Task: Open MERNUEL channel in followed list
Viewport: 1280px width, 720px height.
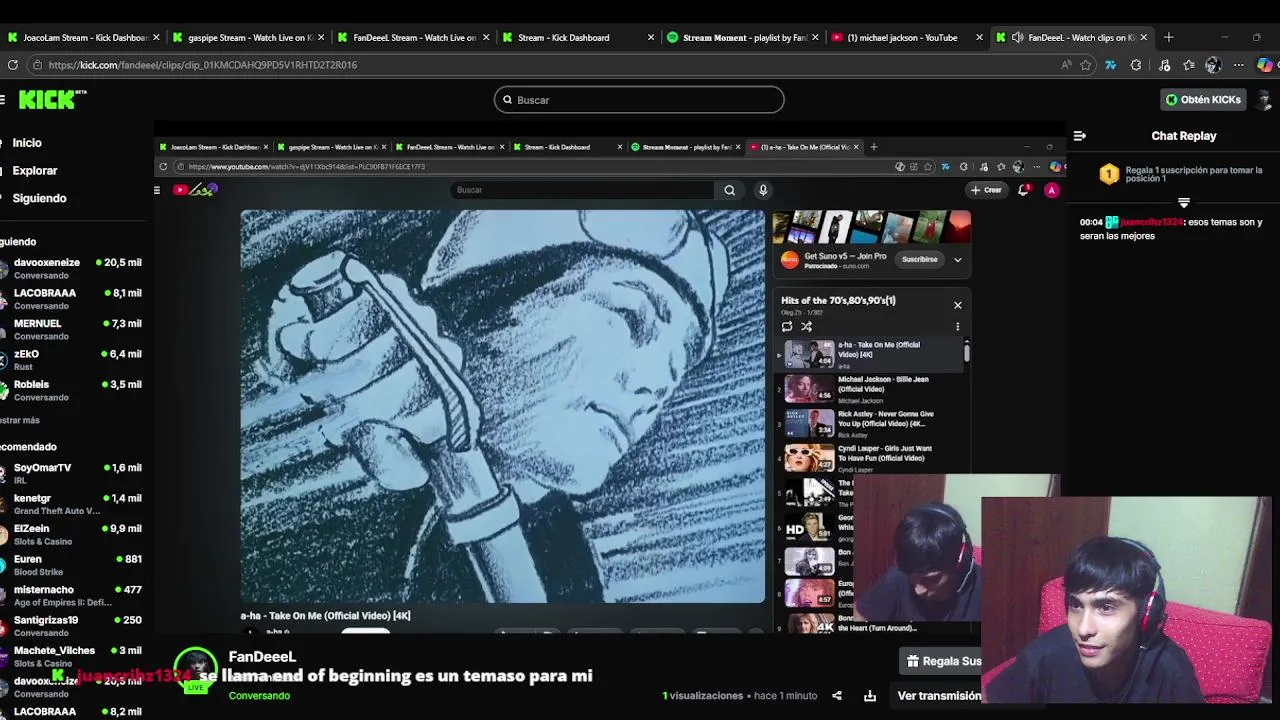Action: pos(72,329)
